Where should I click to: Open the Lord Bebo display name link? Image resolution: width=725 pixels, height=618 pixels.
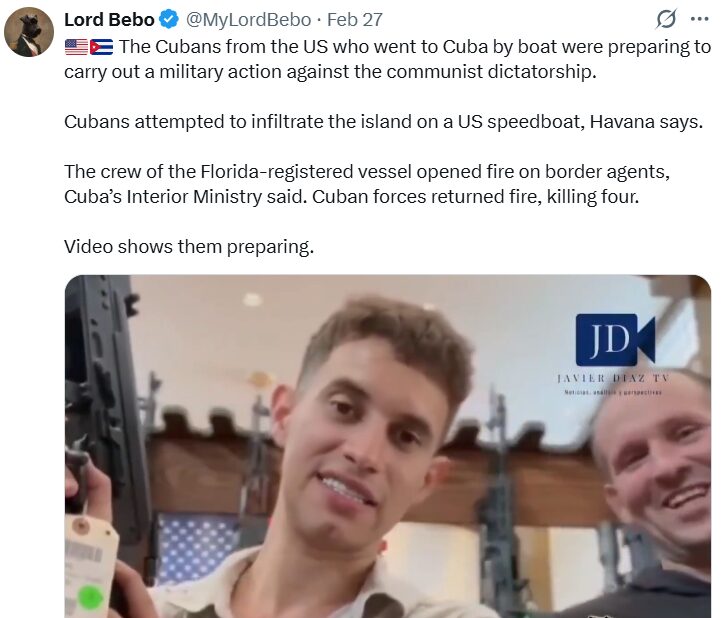pos(109,20)
